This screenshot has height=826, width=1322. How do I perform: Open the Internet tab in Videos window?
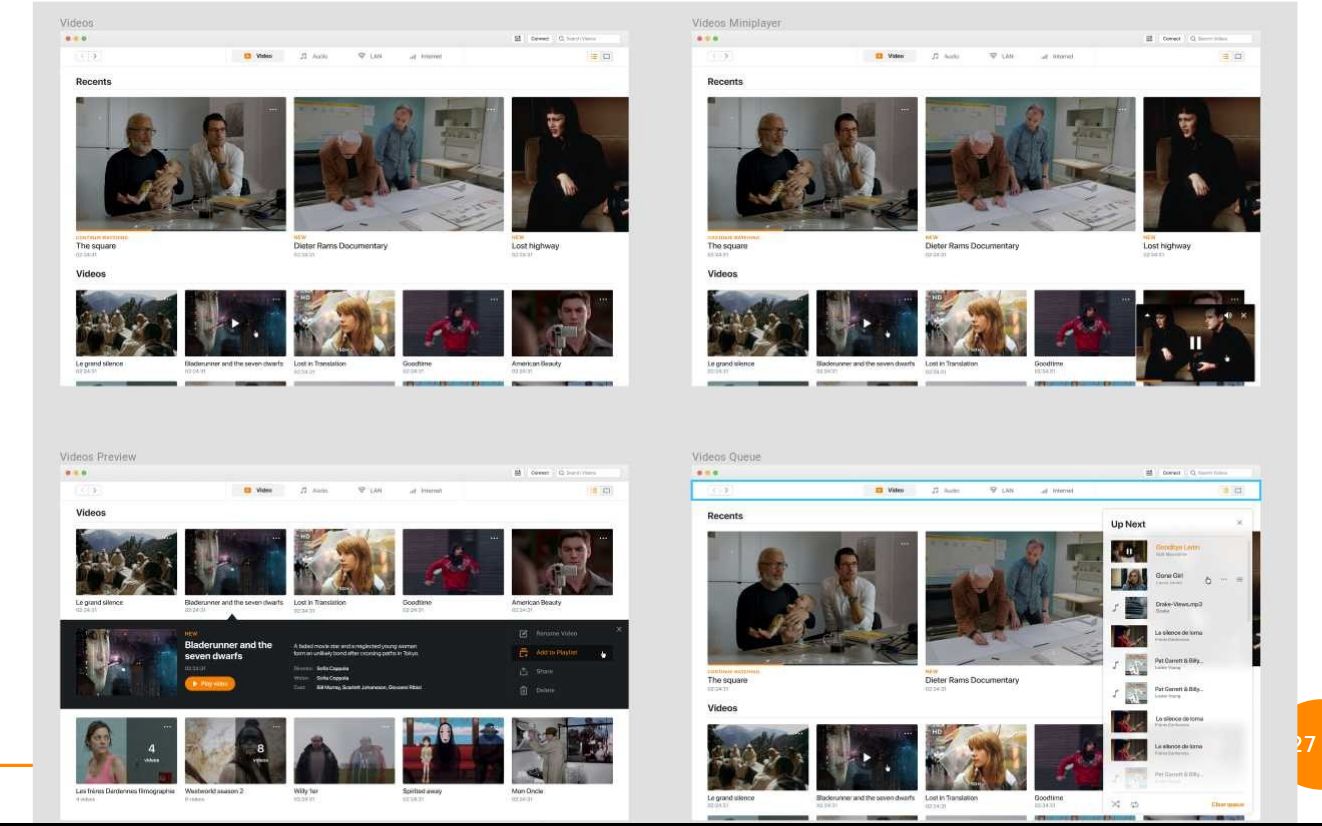pos(425,56)
